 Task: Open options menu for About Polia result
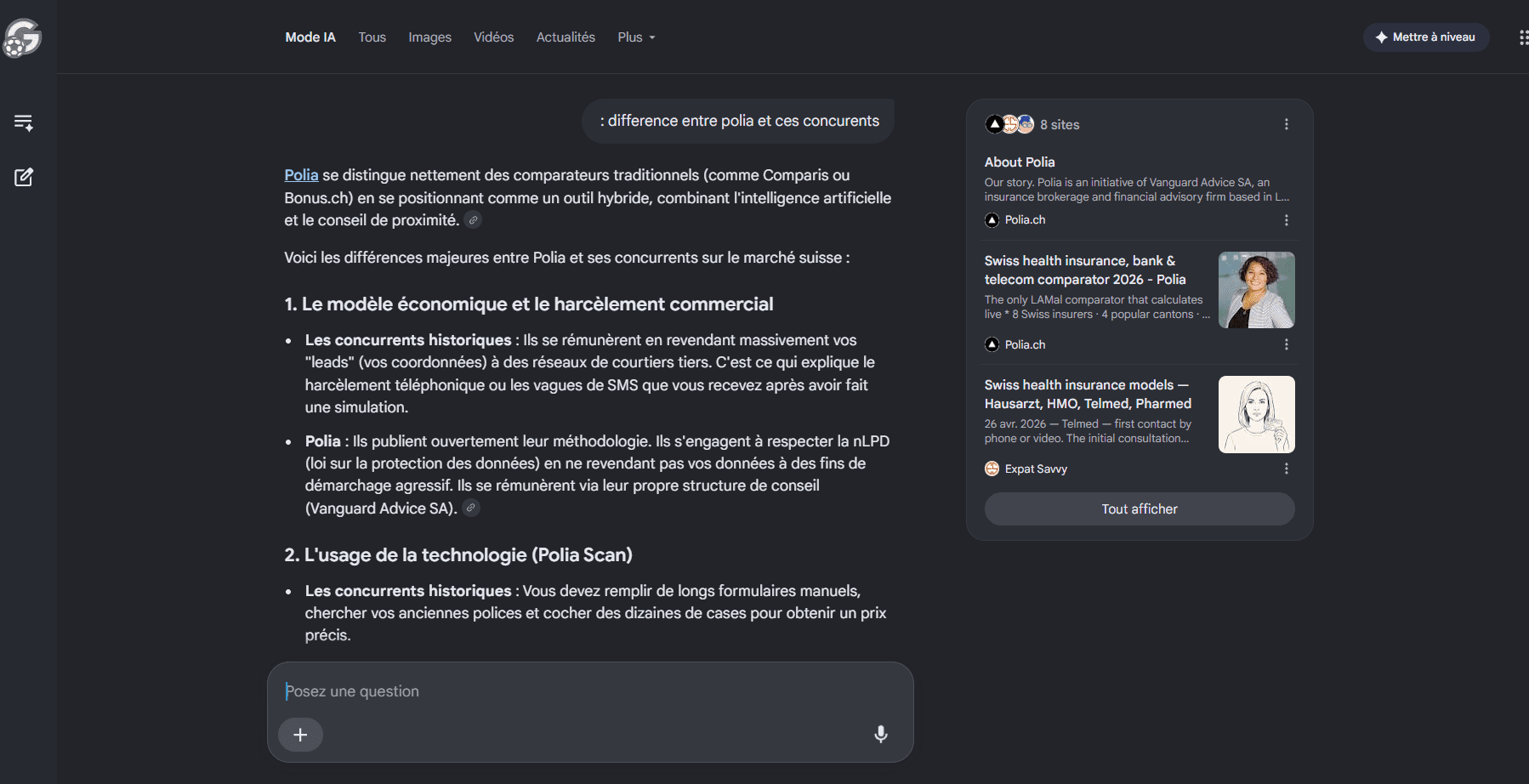click(x=1287, y=220)
